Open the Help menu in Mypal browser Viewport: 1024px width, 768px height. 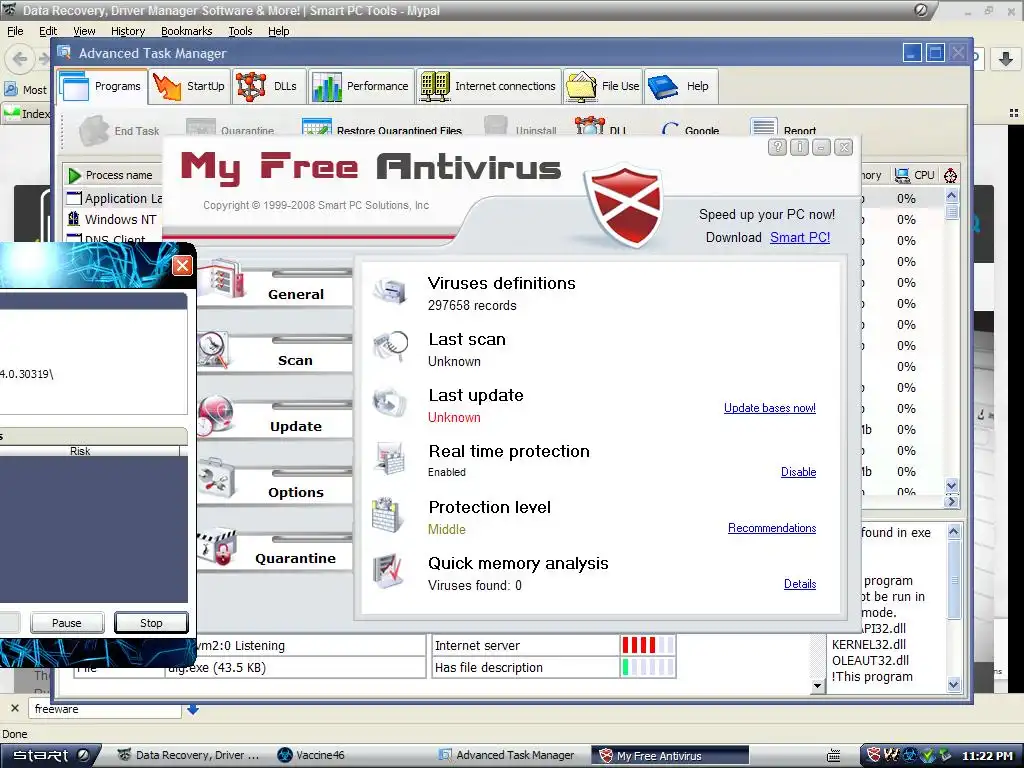click(x=278, y=31)
